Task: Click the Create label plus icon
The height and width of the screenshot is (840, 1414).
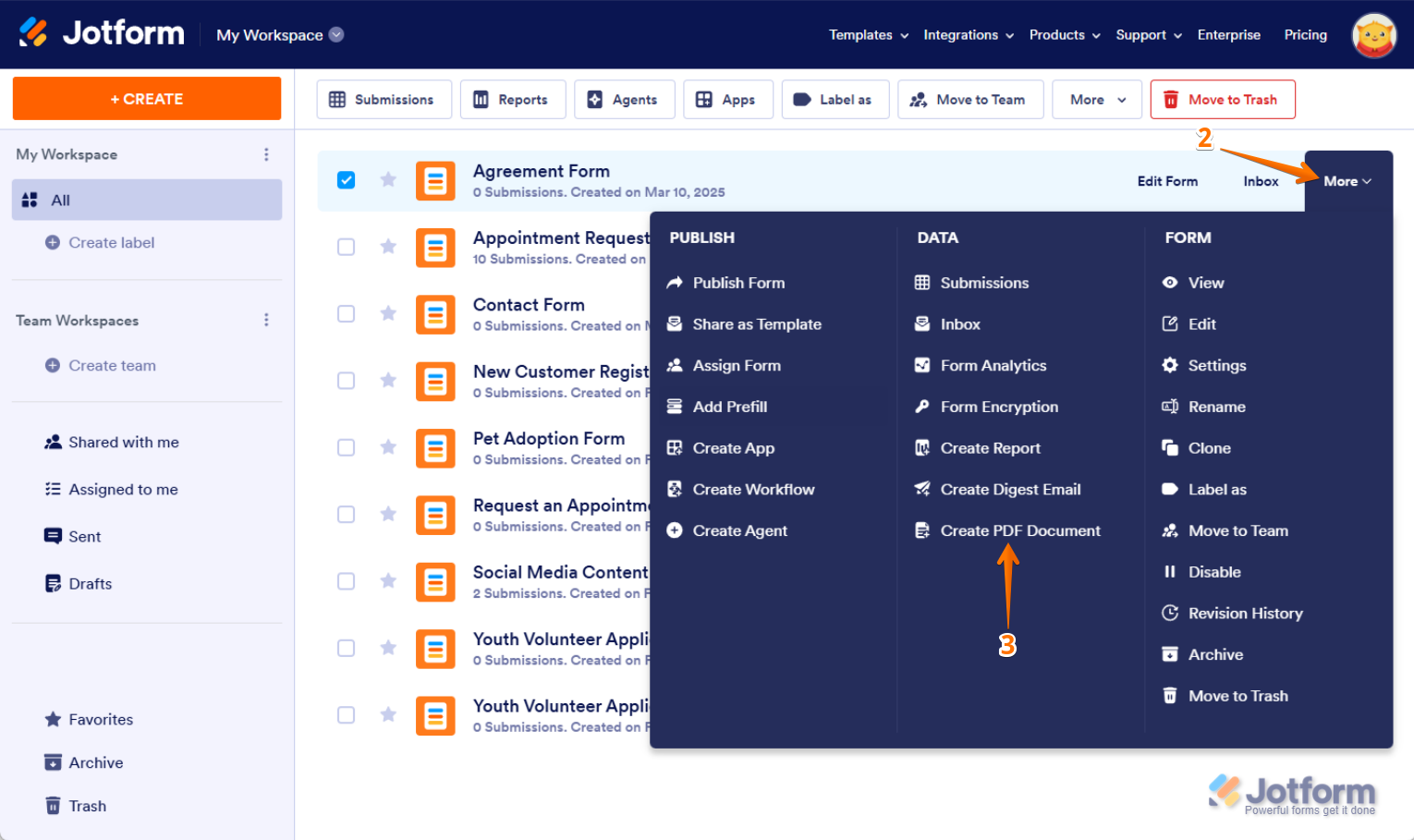Action: click(x=53, y=242)
